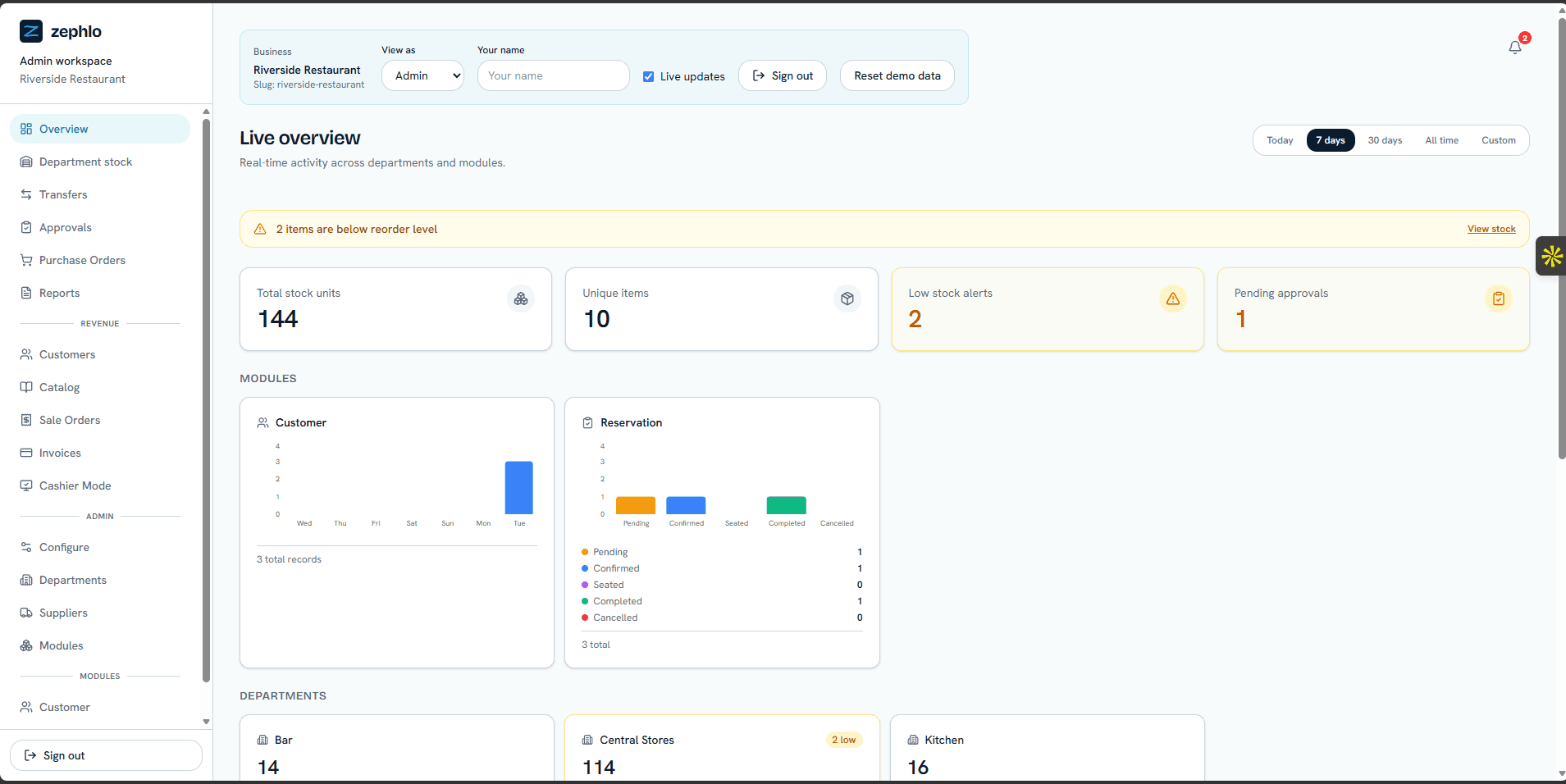Viewport: 1566px width, 784px height.
Task: Click the blue Tue bar in Customer chart
Action: [x=518, y=488]
